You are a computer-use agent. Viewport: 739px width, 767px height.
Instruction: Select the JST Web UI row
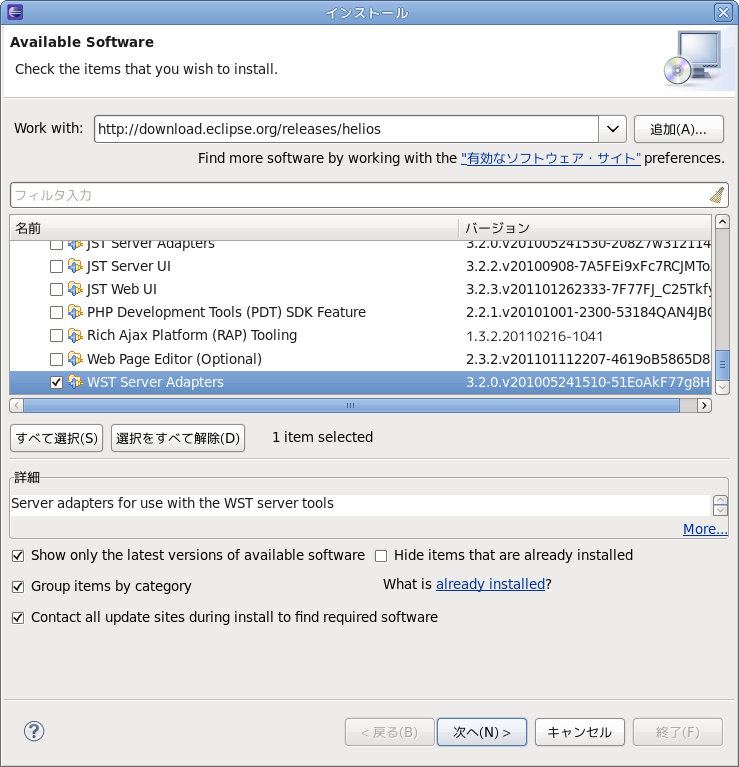[360, 289]
